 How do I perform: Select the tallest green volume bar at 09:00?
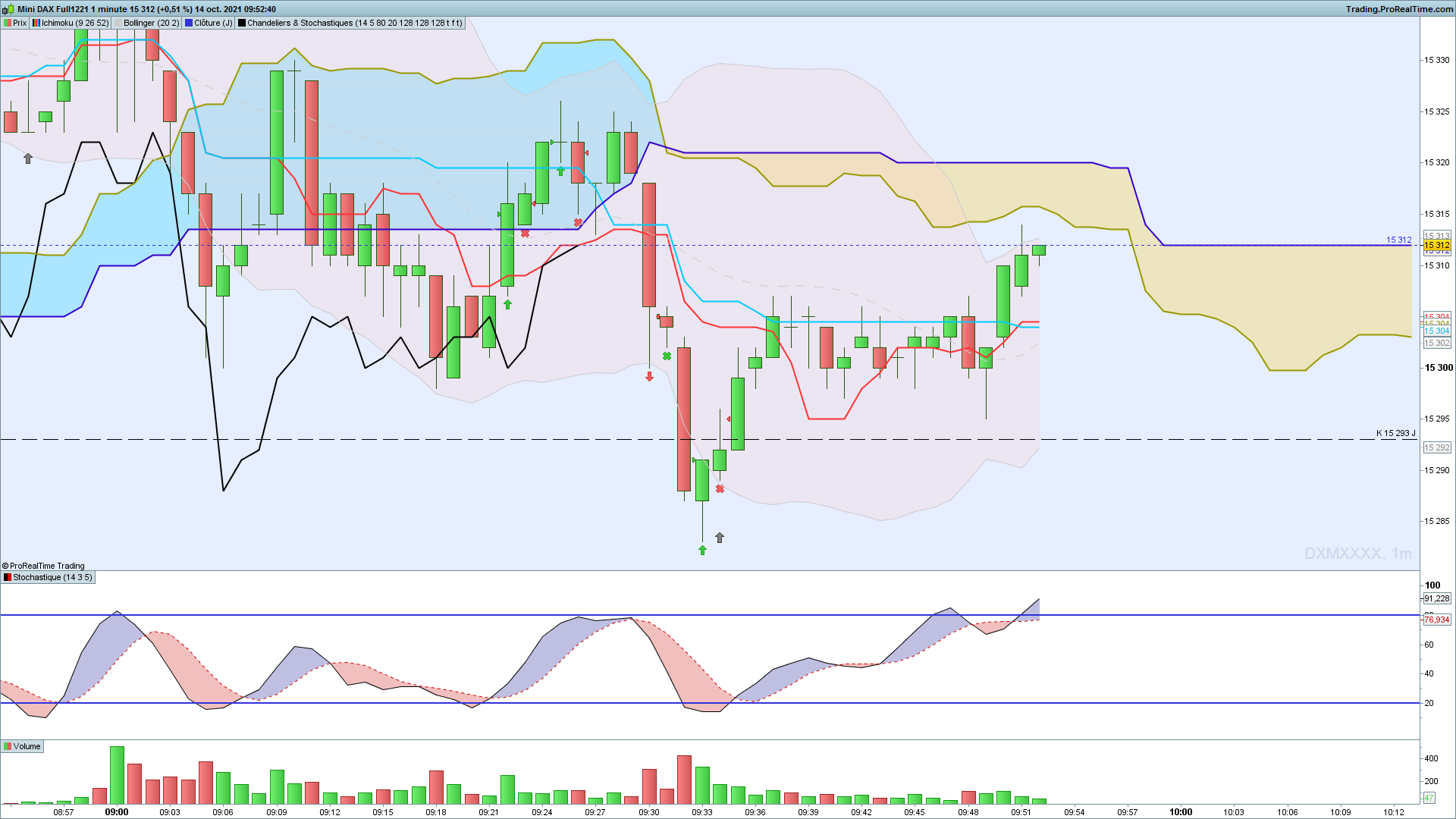[117, 775]
